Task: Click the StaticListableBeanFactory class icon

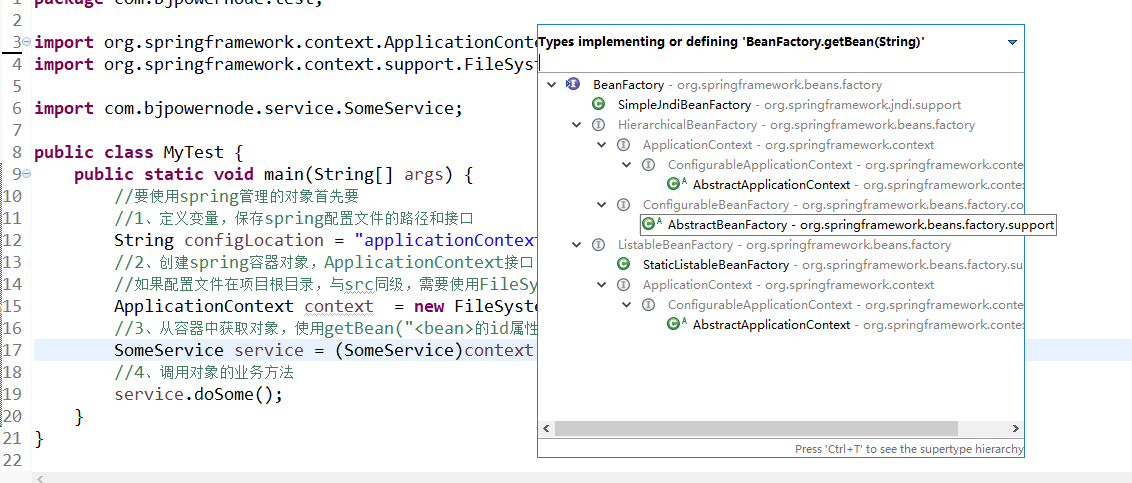Action: point(624,265)
